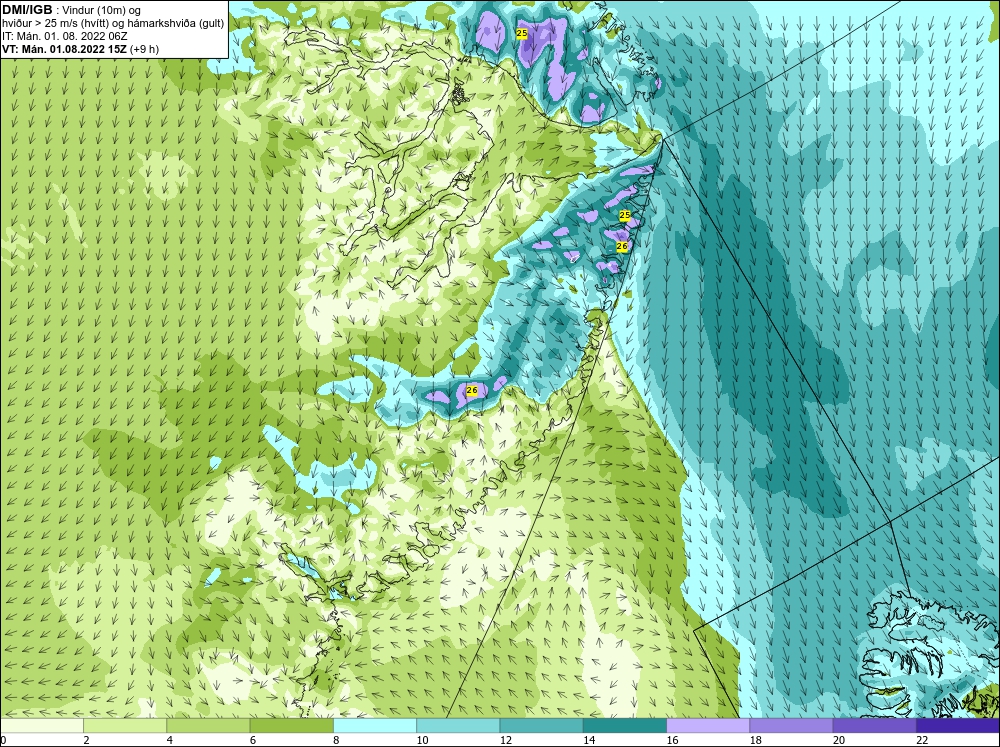Viewport: 1000px width, 747px height.
Task: Click the scale value 22 on the legend
Action: (x=922, y=740)
